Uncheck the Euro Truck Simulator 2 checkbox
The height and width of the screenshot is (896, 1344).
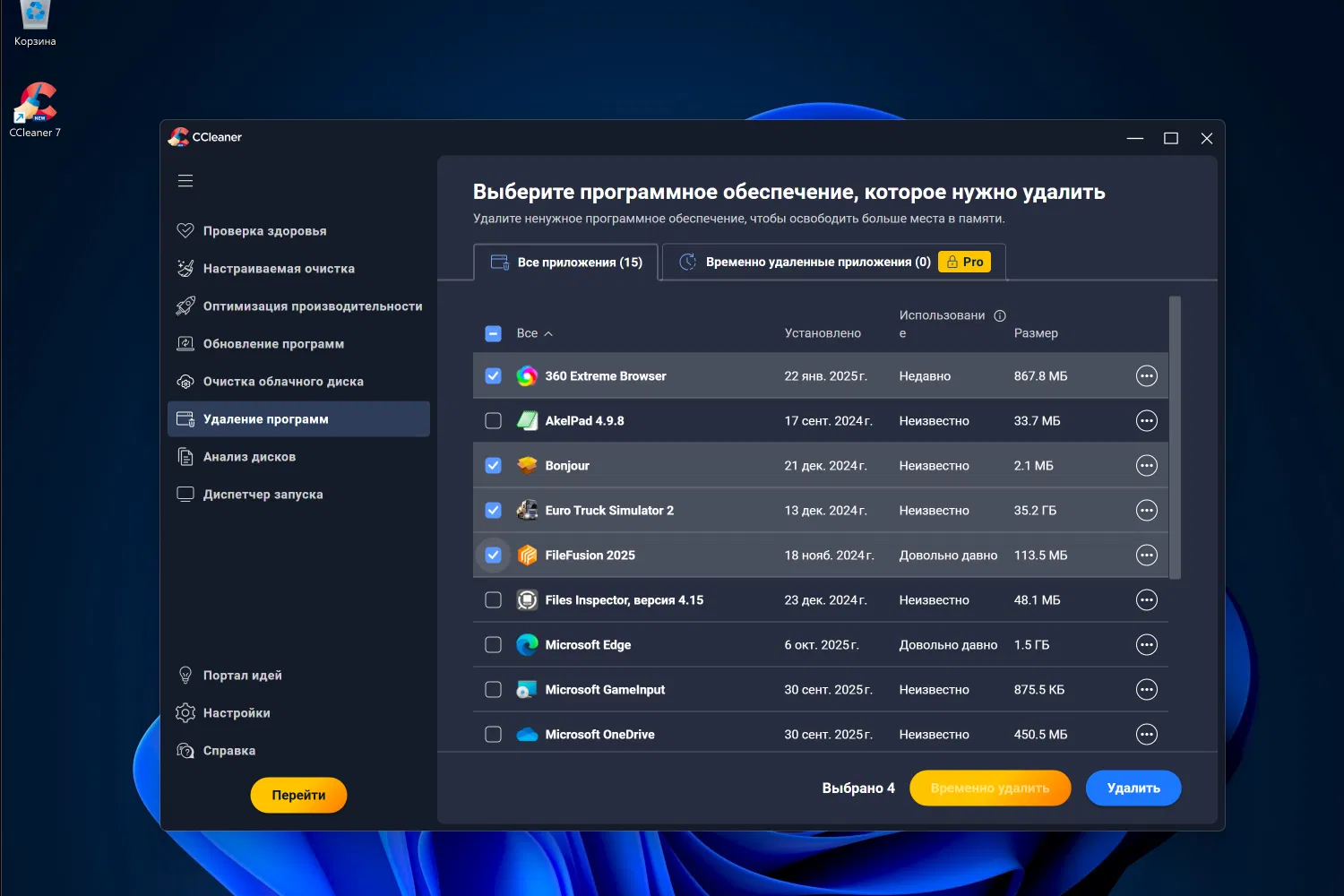click(493, 511)
